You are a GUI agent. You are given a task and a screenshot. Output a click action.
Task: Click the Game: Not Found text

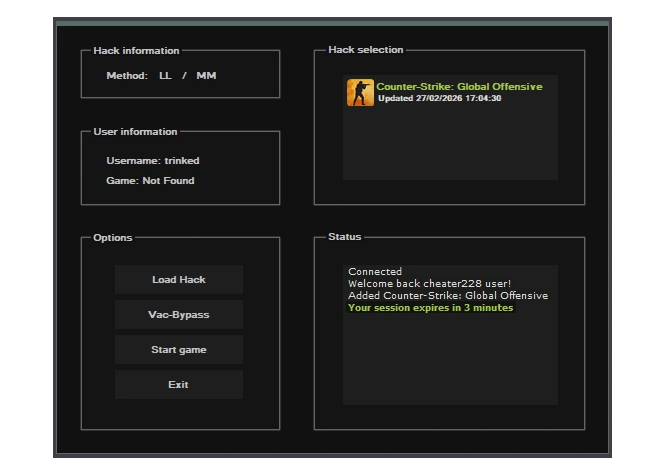[150, 181]
